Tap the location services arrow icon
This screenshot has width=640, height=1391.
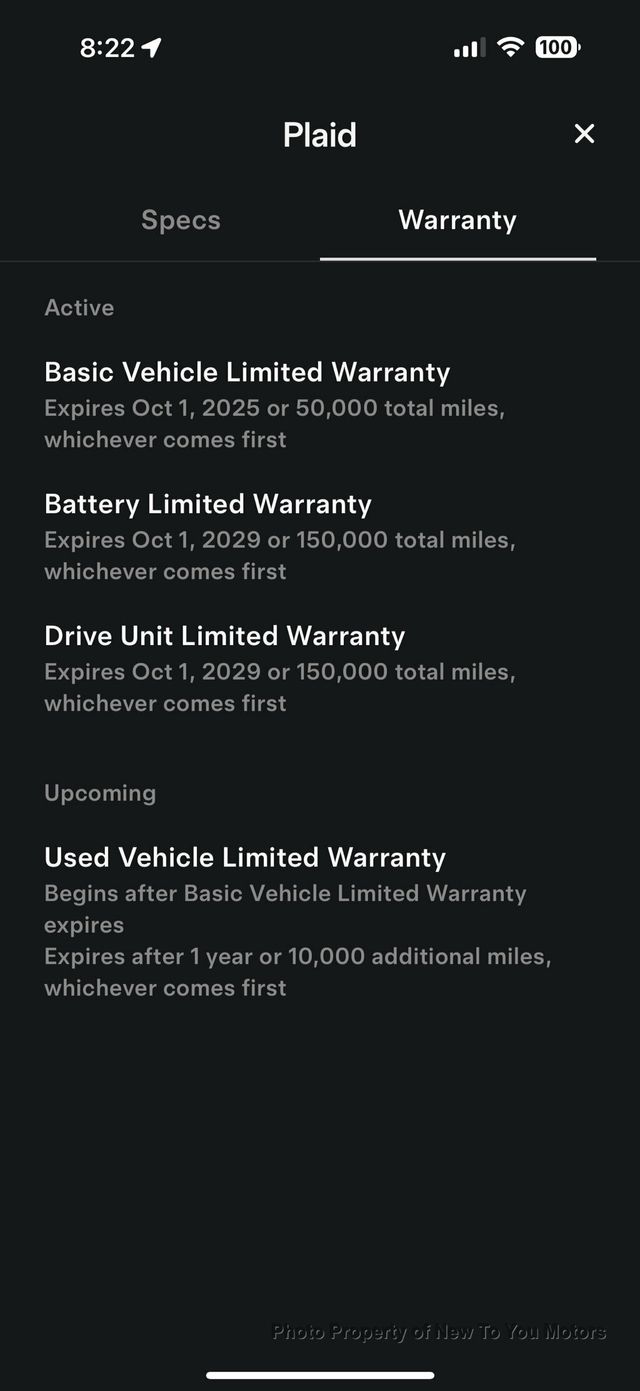148,46
